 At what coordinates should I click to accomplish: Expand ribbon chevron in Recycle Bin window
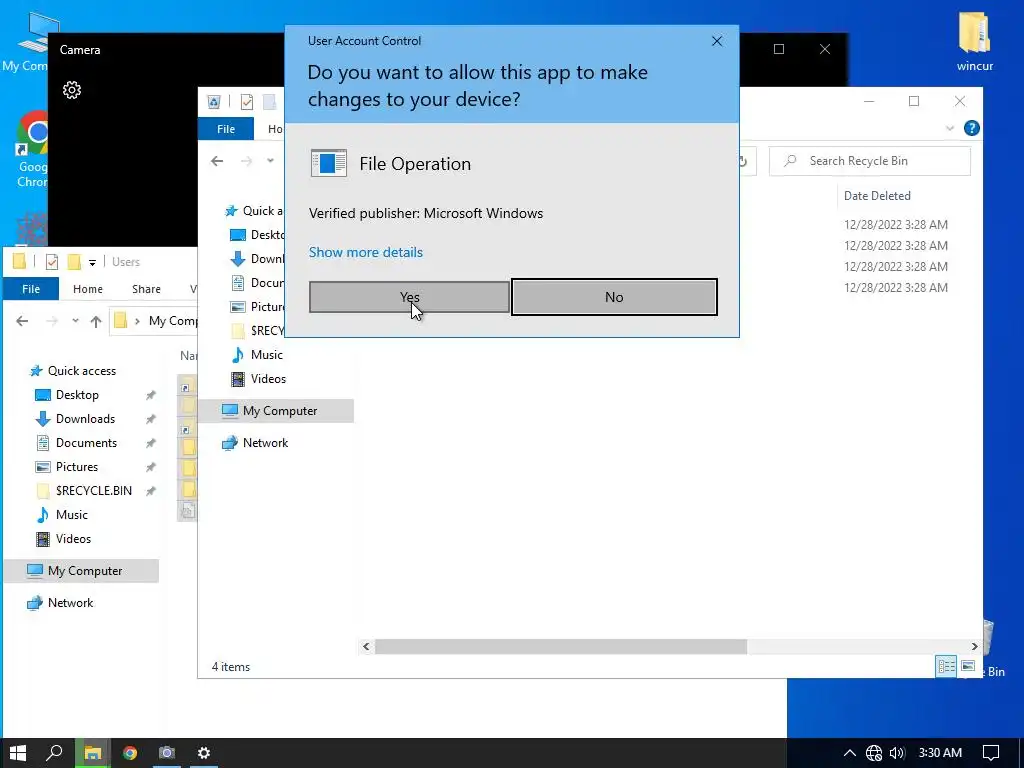[x=950, y=129]
